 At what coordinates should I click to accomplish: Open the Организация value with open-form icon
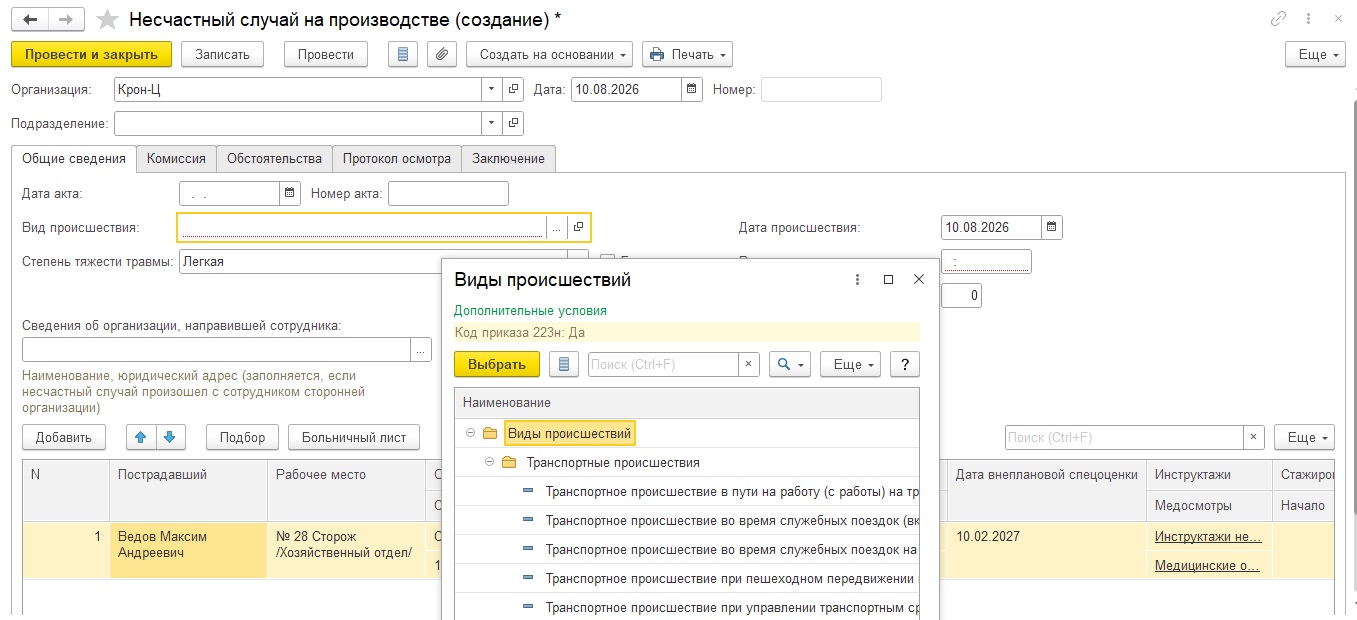point(513,89)
